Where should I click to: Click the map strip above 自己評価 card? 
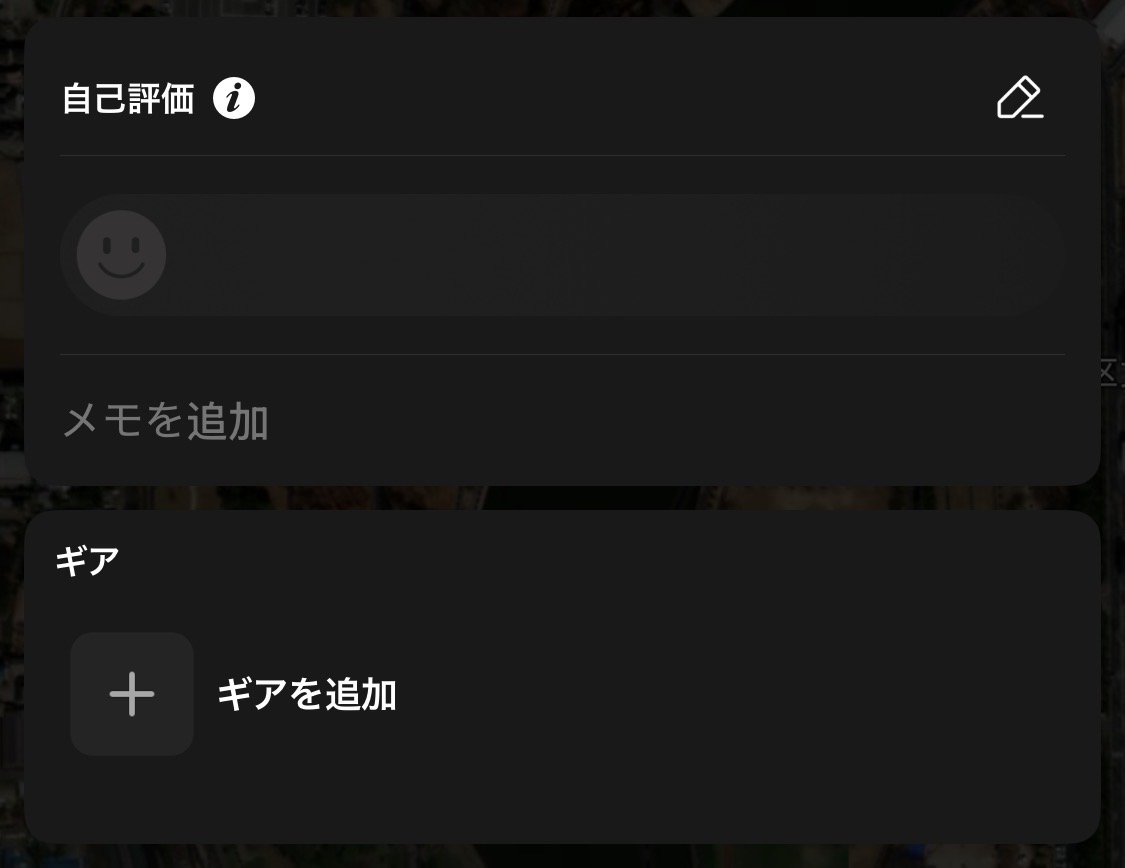pos(562,7)
